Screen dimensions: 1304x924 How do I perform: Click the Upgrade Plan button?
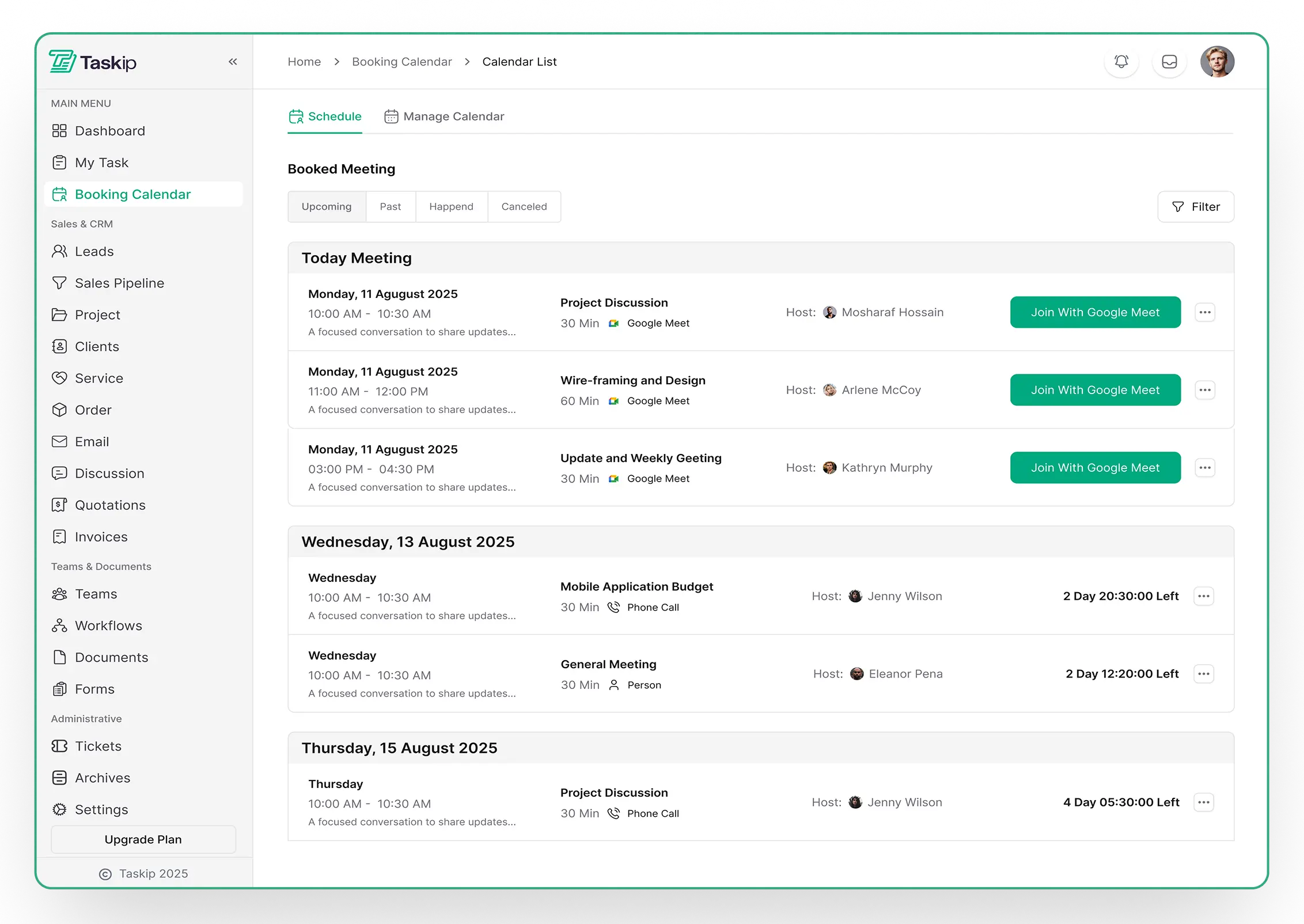point(143,839)
